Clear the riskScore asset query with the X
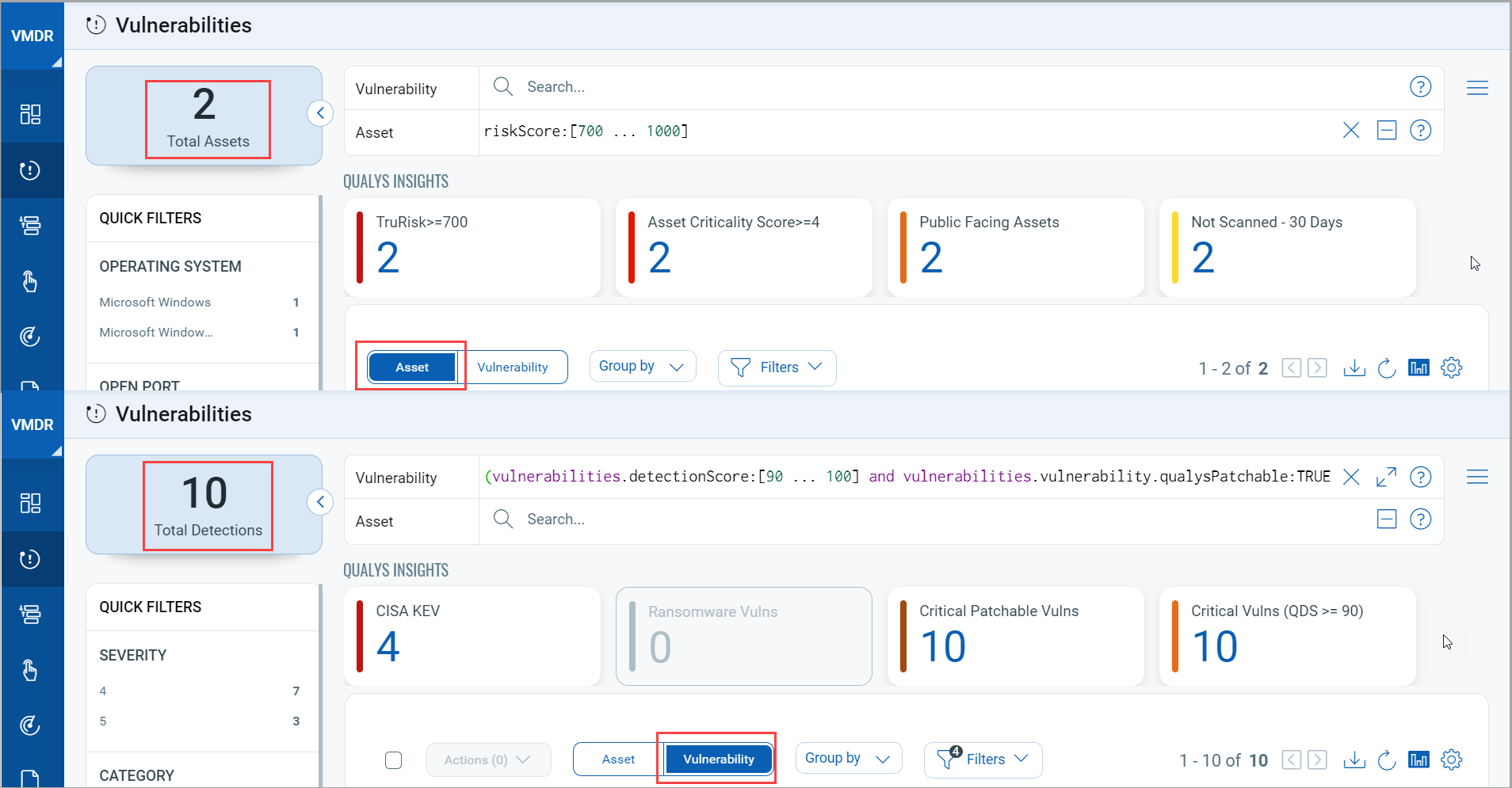The image size is (1512, 788). click(x=1352, y=131)
